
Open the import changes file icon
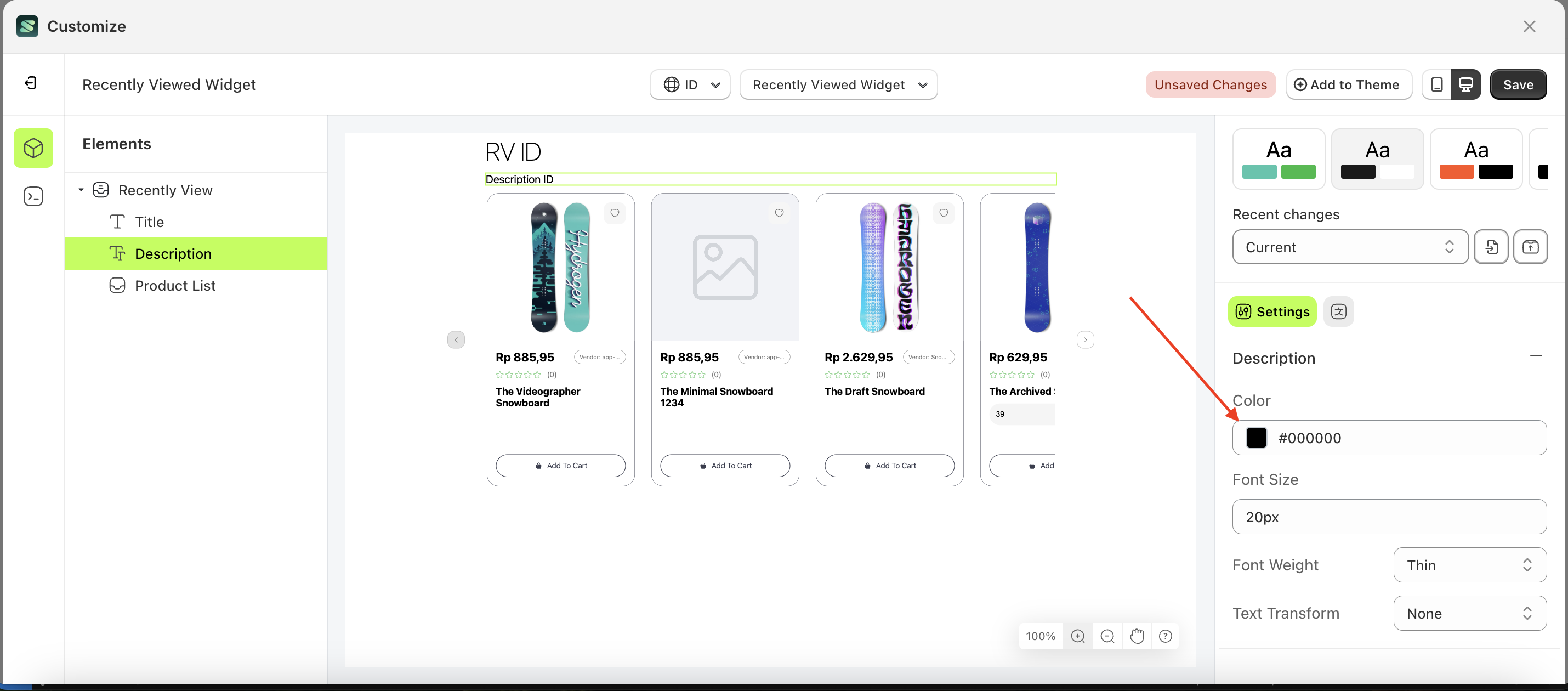click(x=1491, y=247)
